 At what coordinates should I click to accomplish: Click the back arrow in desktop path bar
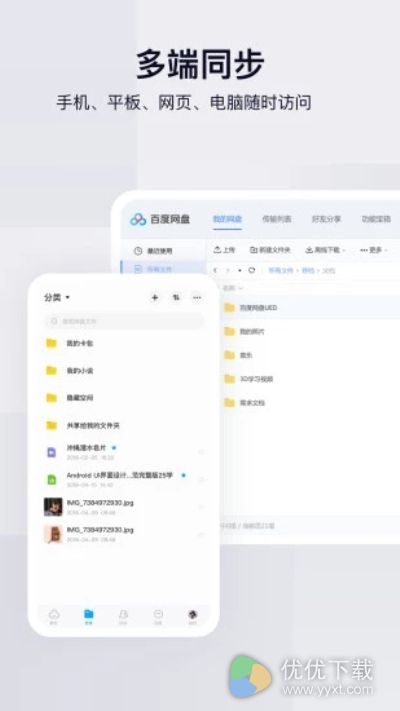(215, 270)
